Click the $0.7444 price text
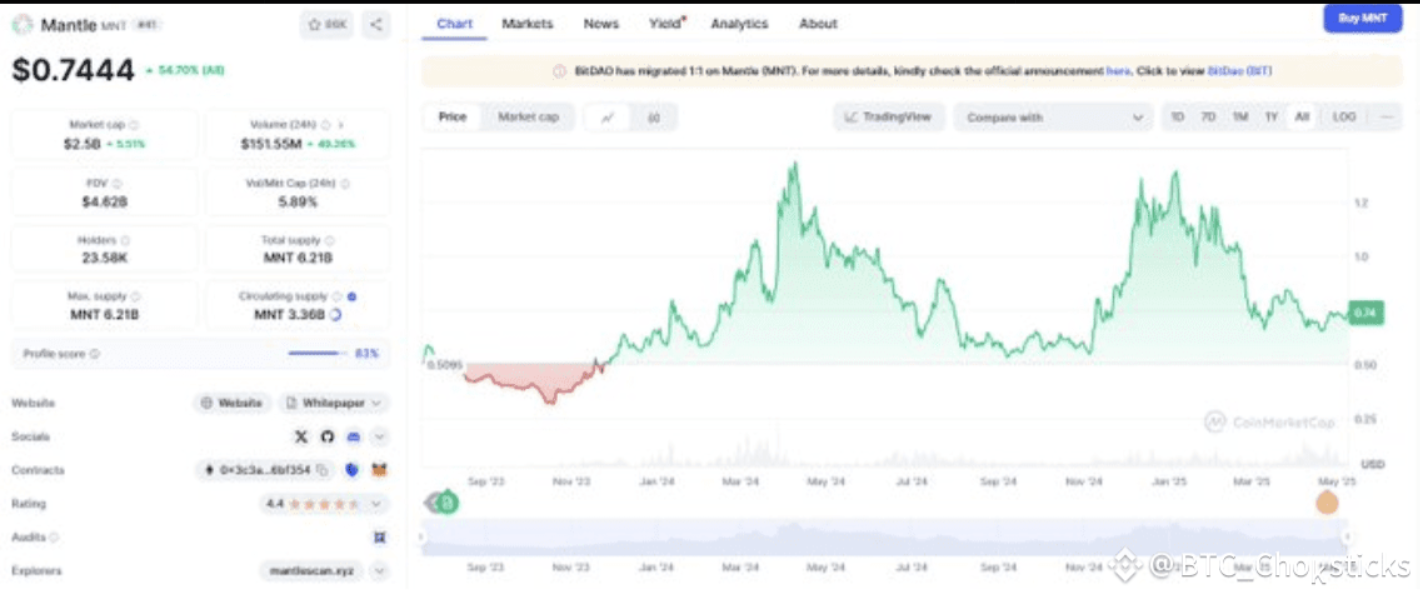The height and width of the screenshot is (593, 1420). coord(73,70)
